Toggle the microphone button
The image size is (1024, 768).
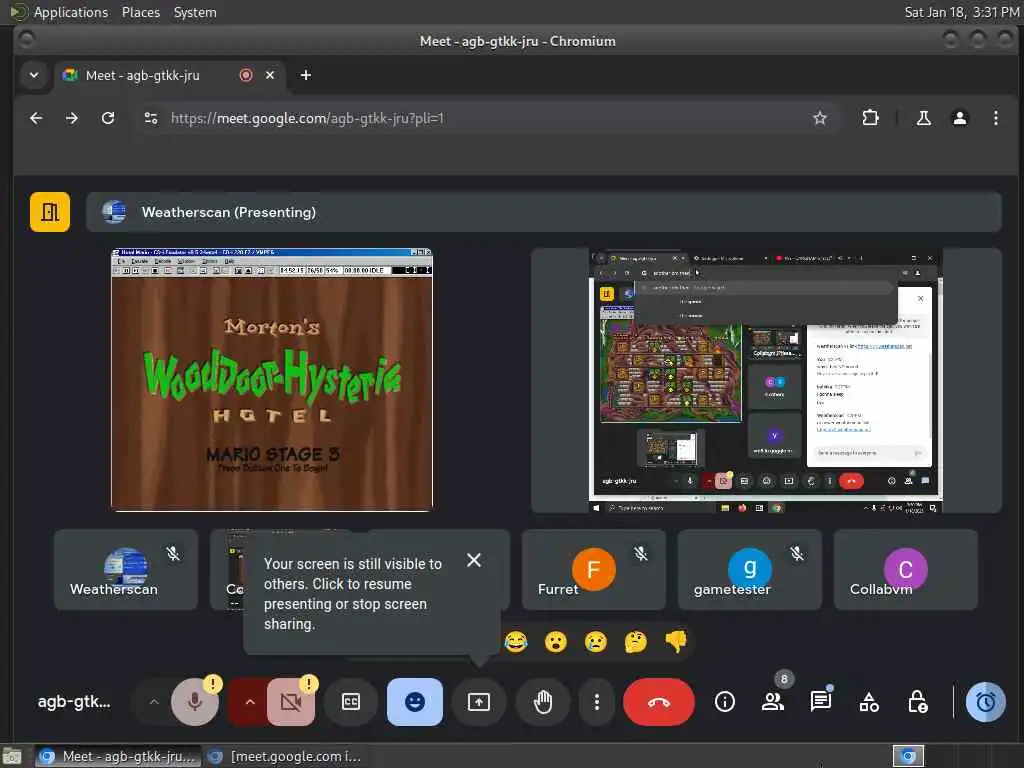pyautogui.click(x=195, y=702)
